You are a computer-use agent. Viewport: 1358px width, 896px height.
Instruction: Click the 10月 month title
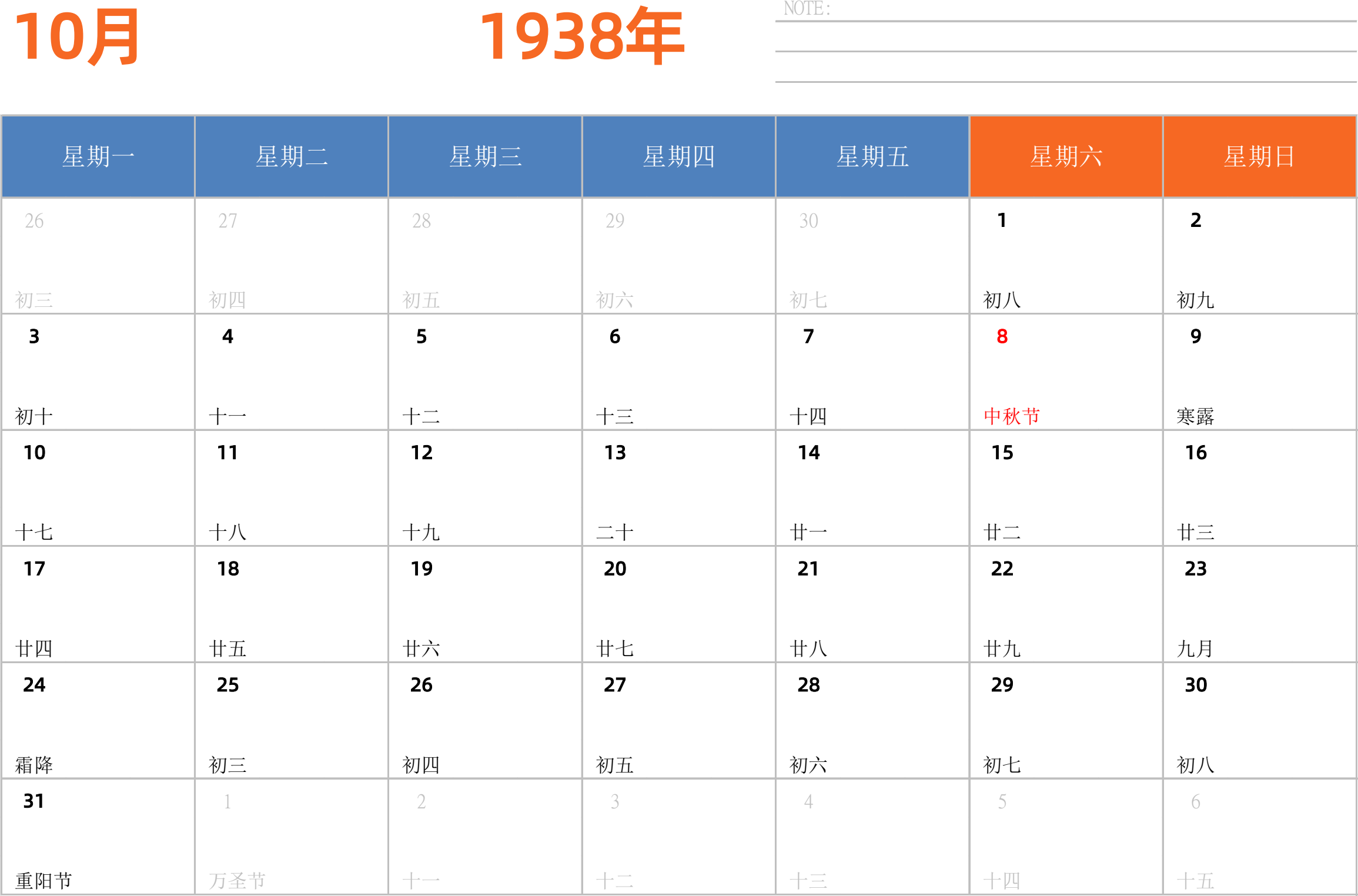[x=76, y=38]
